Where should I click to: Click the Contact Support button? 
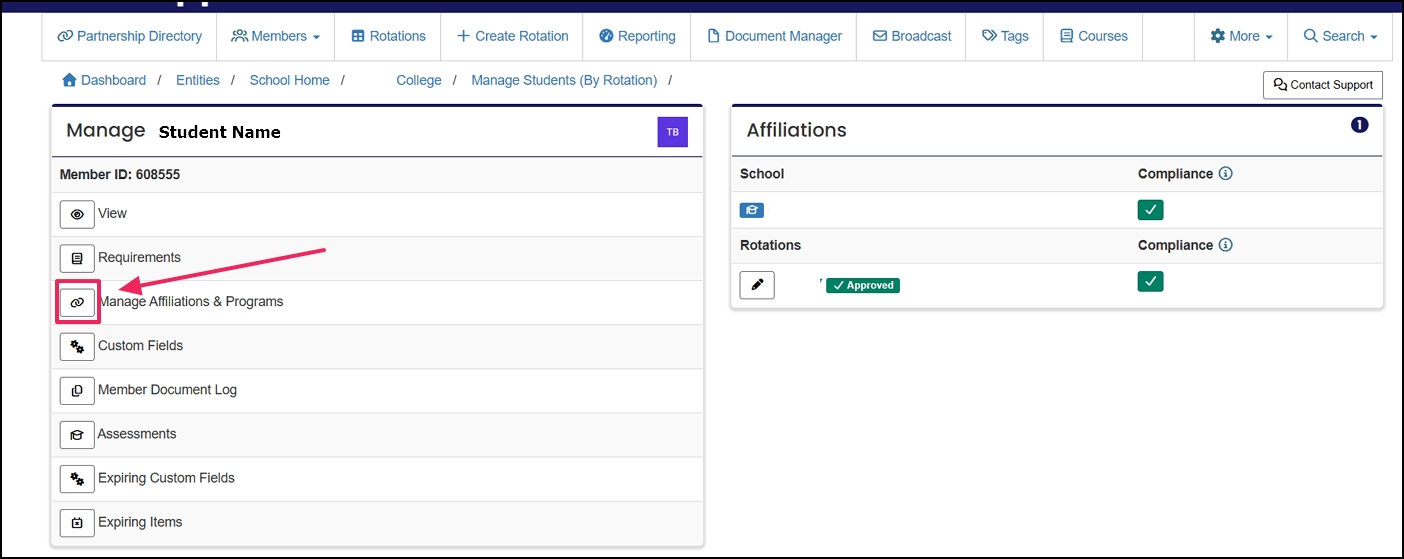pos(1323,85)
